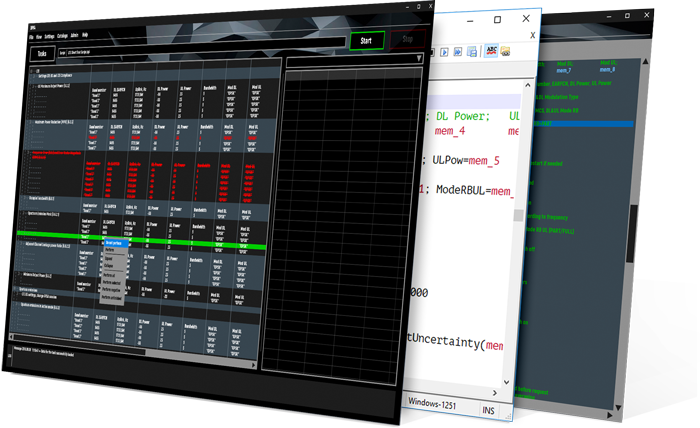Image resolution: width=700 pixels, height=428 pixels.
Task: Click the editor's vertical scrollbar up arrow
Action: click(x=528, y=85)
